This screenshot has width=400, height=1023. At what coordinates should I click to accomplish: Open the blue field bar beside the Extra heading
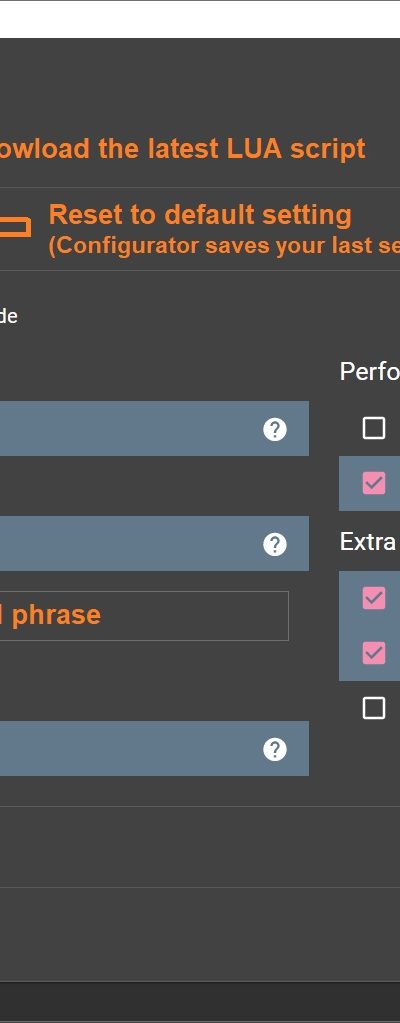click(154, 543)
